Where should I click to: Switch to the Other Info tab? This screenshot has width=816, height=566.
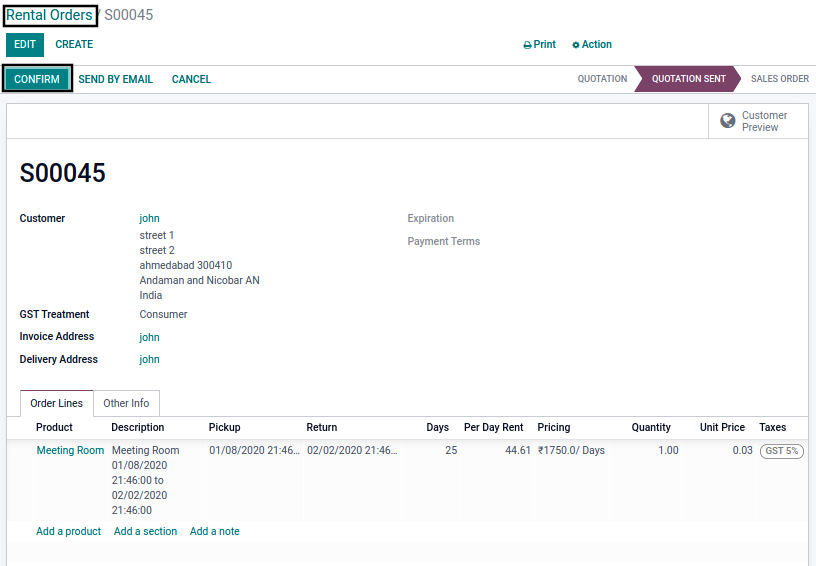[126, 403]
